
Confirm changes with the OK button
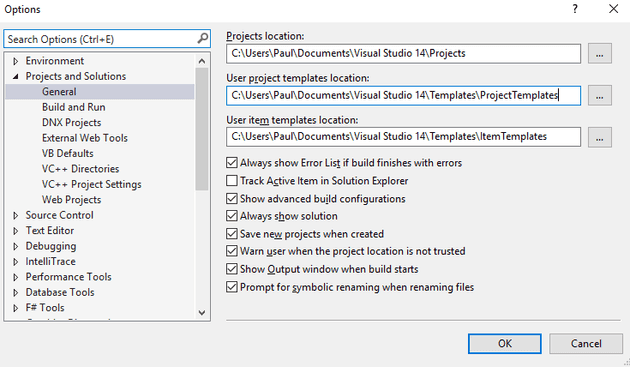coord(505,344)
